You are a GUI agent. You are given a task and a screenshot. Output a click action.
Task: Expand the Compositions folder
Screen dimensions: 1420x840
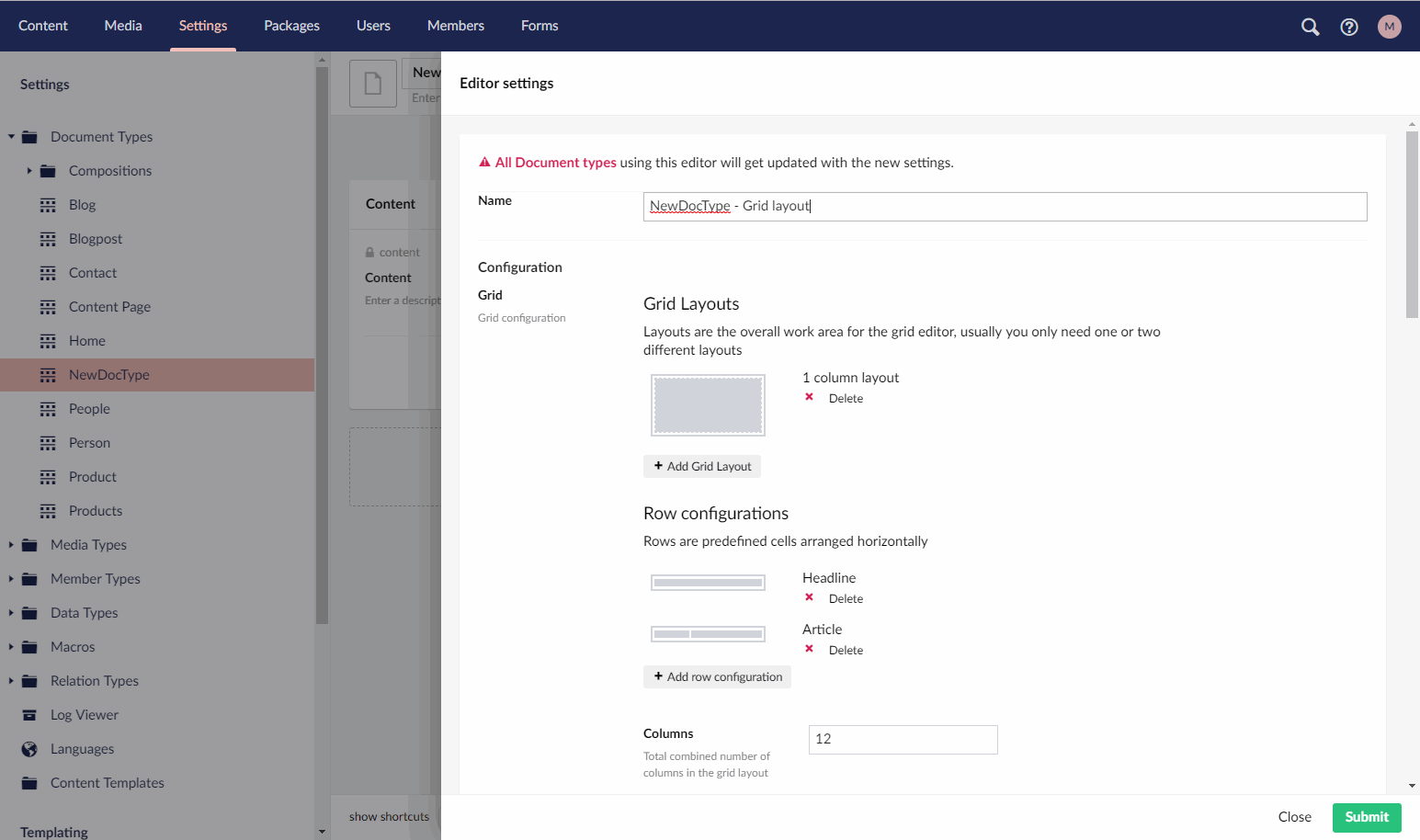point(28,170)
